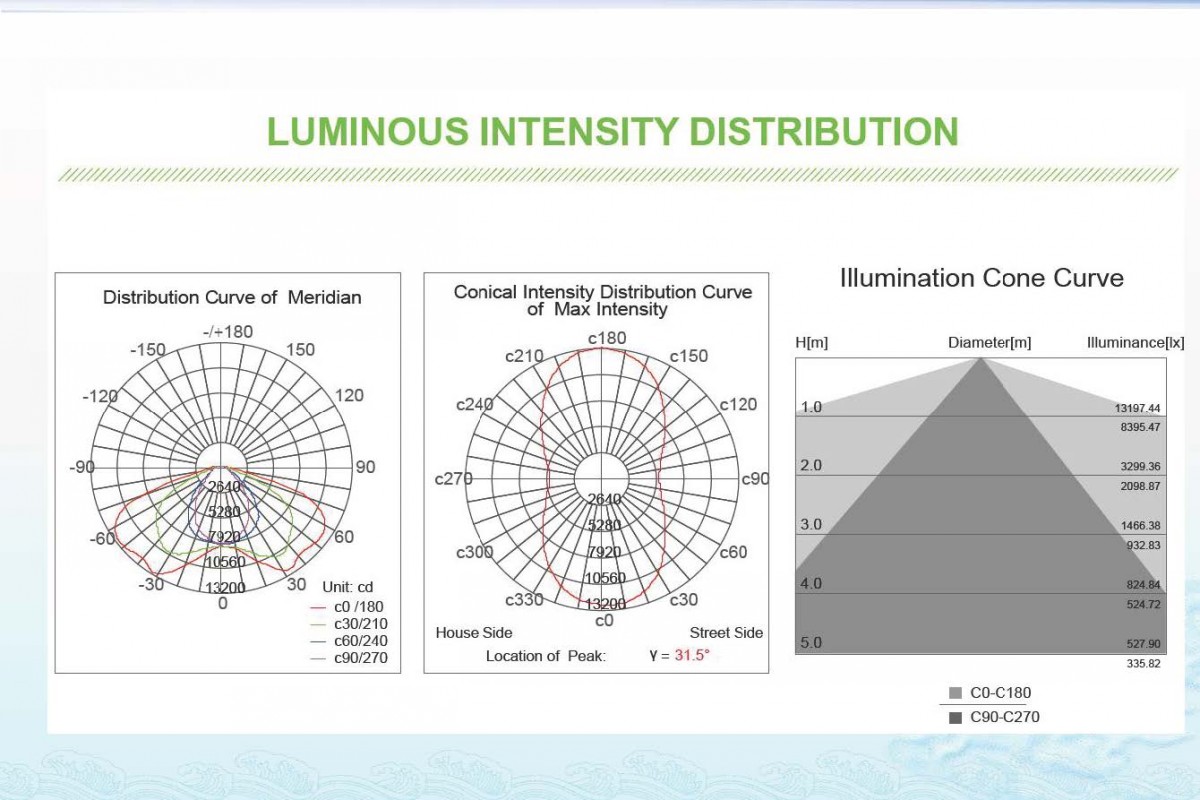The image size is (1200, 800).
Task: Click the -/+180 label on meridian chart
Action: point(228,331)
